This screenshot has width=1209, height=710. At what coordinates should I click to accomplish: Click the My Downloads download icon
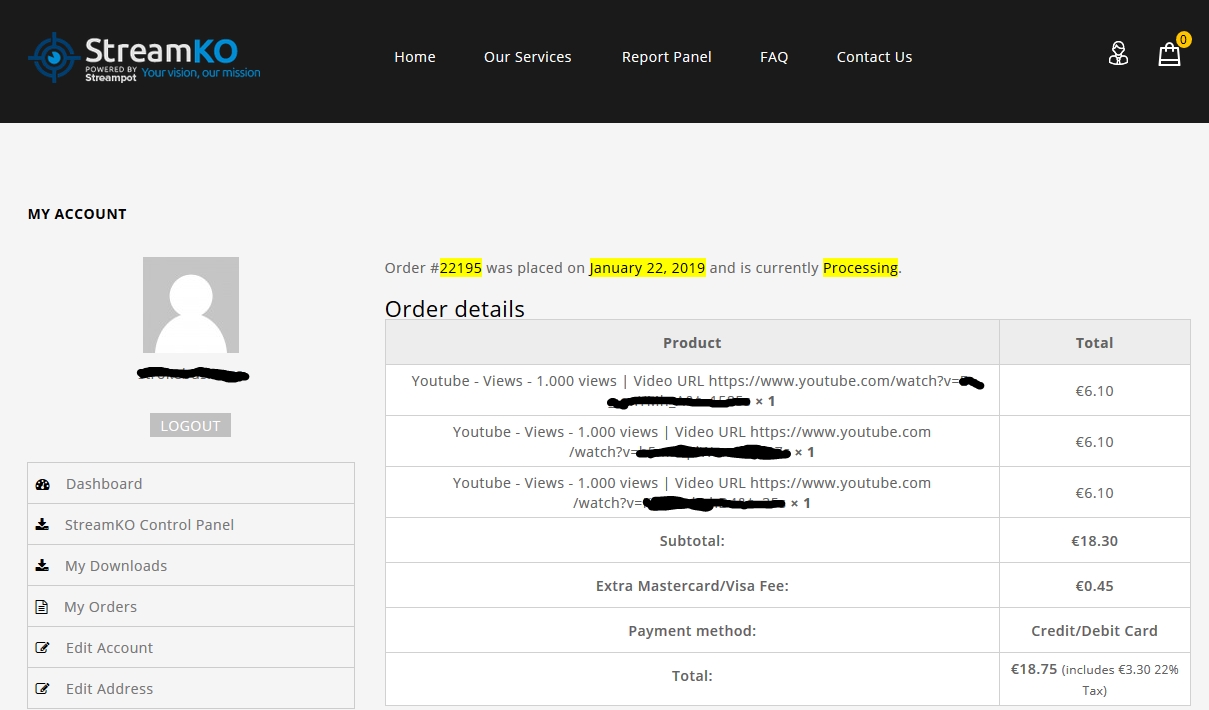click(x=42, y=566)
